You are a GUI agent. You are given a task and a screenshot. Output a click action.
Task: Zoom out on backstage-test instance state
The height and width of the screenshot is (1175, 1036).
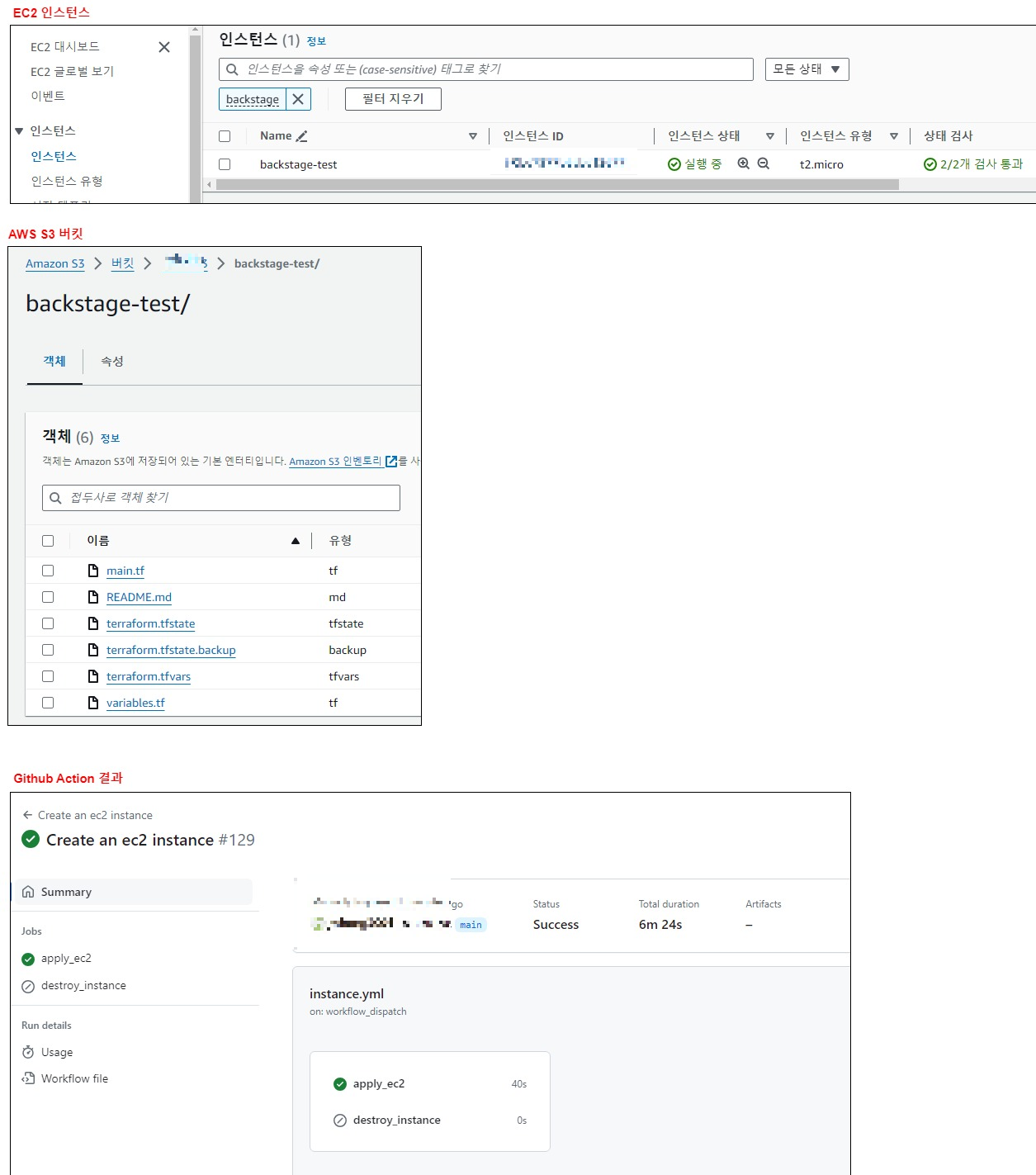(x=764, y=163)
